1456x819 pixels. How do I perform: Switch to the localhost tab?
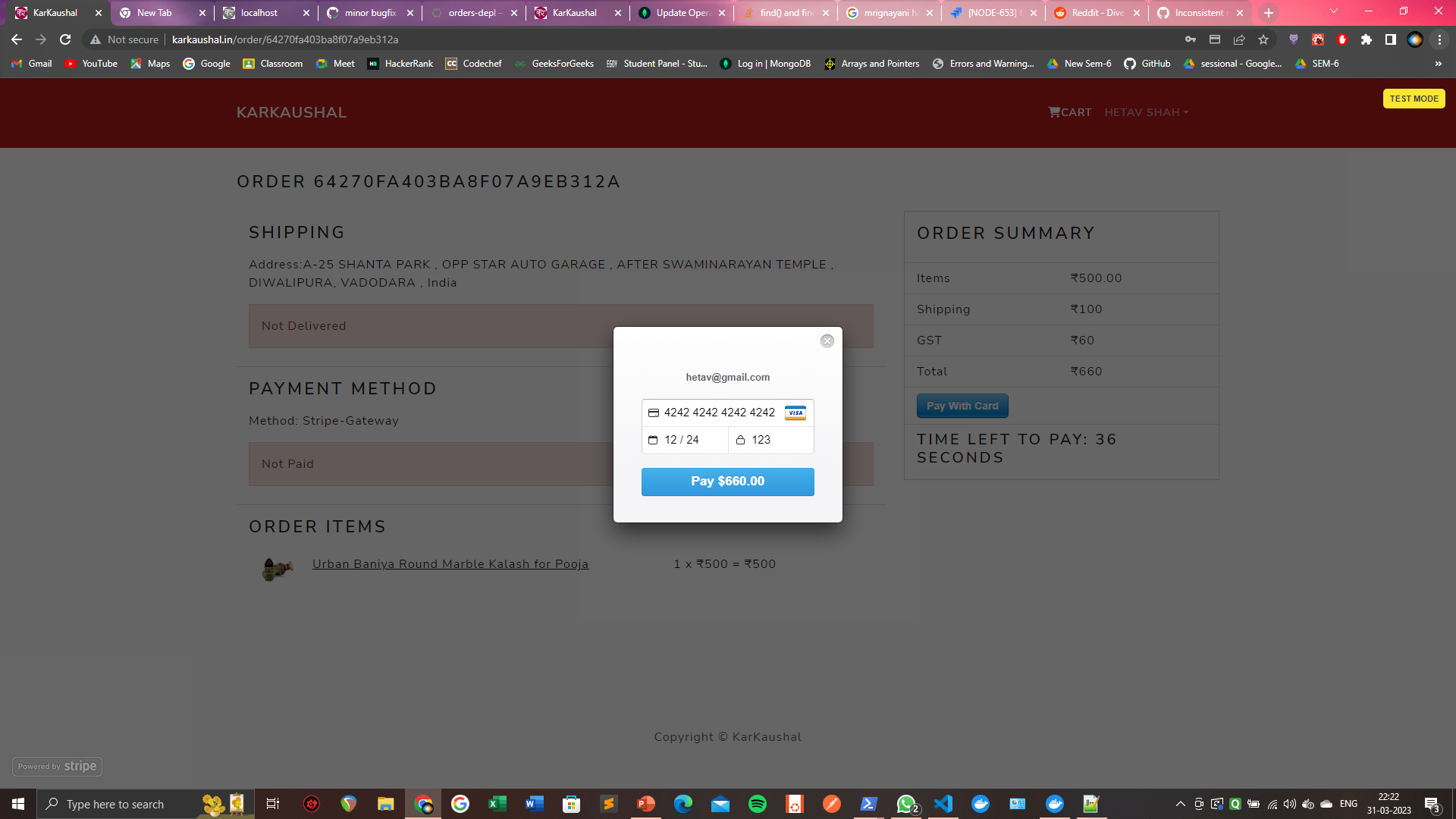click(x=259, y=13)
